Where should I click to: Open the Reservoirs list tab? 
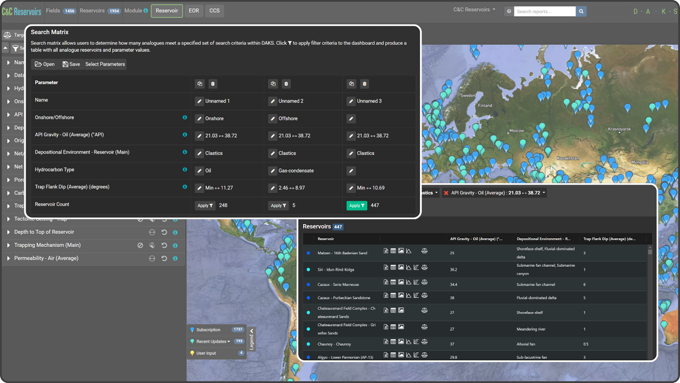point(100,11)
